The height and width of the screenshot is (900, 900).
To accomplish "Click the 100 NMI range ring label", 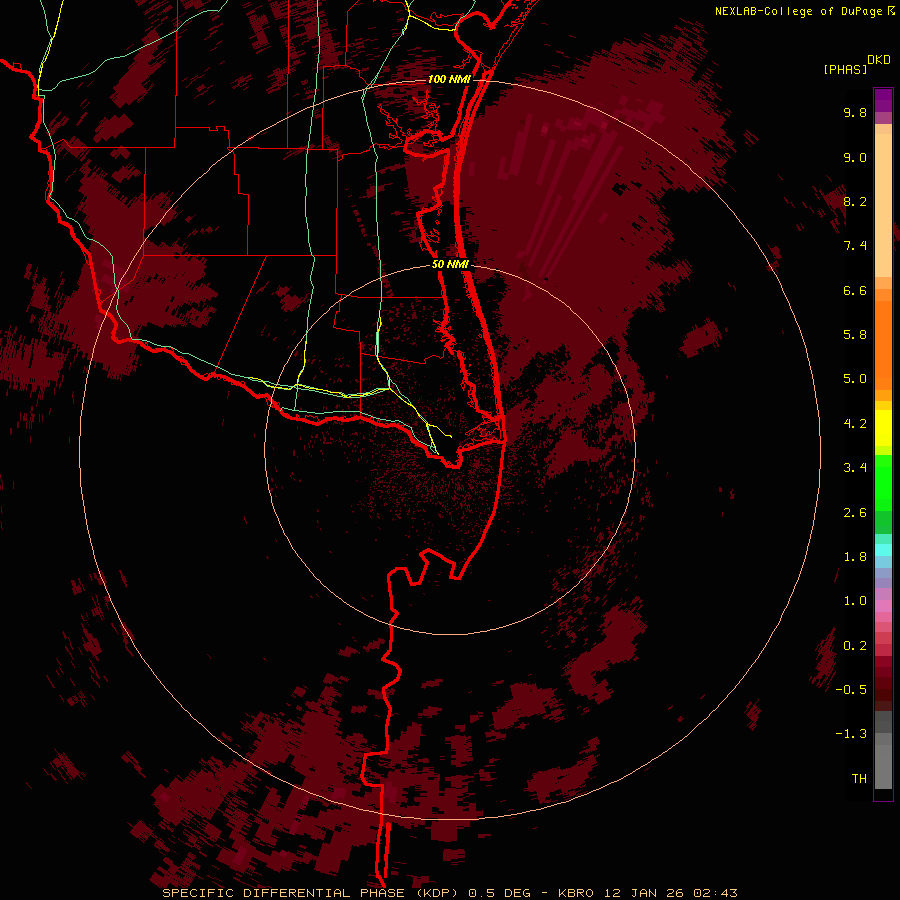I will pyautogui.click(x=449, y=79).
